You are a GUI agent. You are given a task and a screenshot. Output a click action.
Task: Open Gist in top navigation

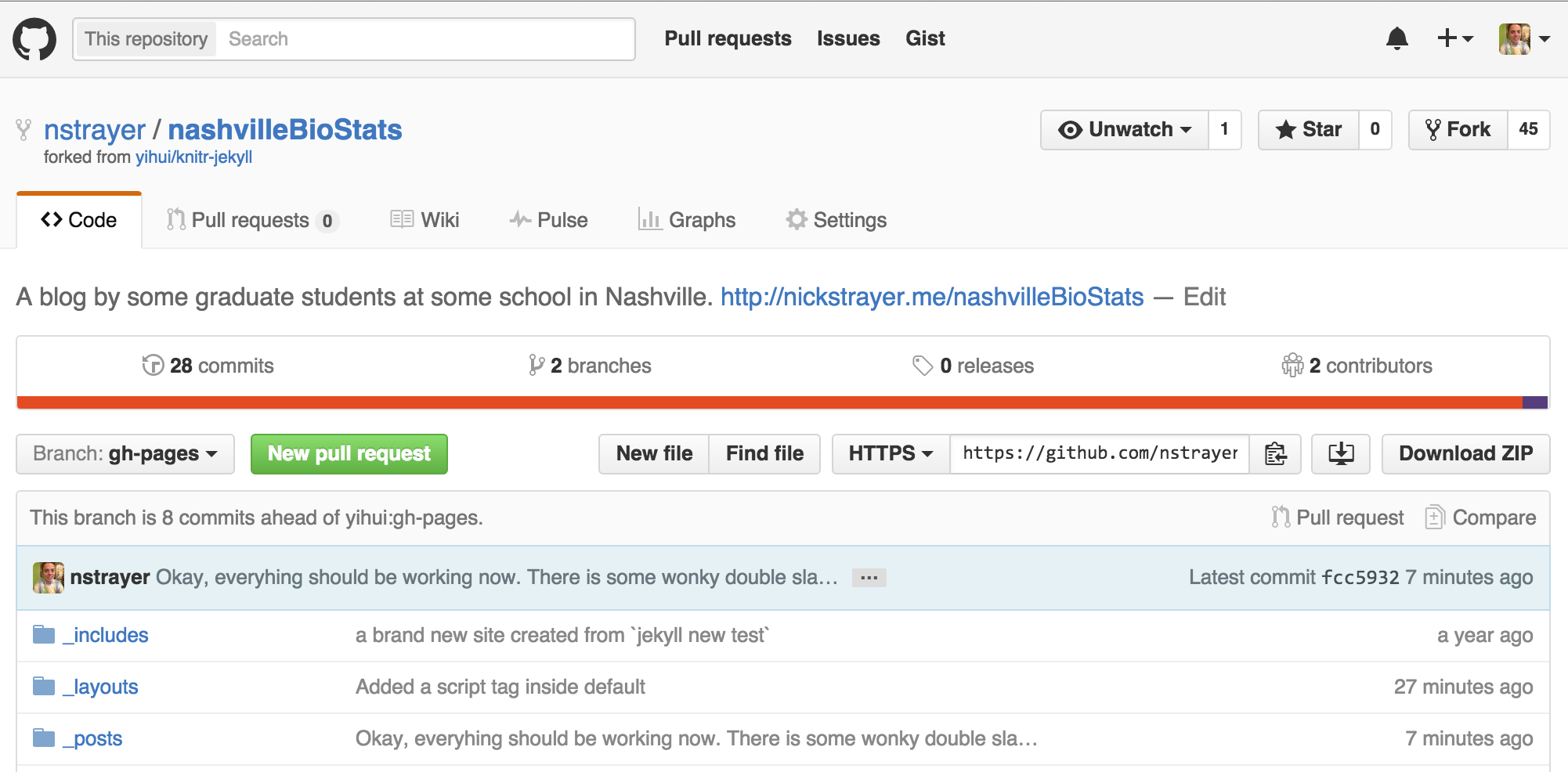coord(925,38)
